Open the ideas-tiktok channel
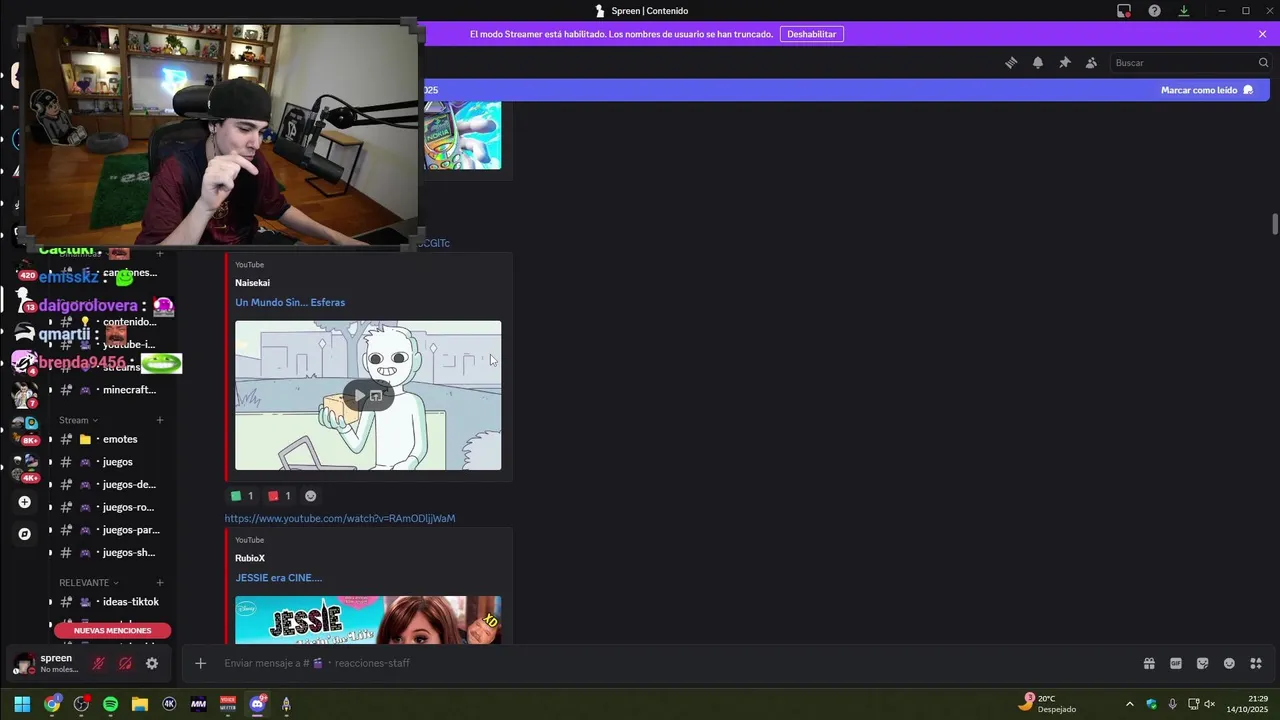Viewport: 1280px width, 720px height. (x=110, y=602)
